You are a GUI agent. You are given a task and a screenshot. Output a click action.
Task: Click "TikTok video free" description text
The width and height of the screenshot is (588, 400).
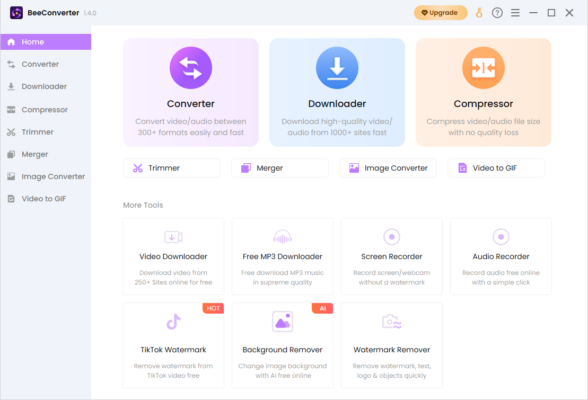click(173, 376)
